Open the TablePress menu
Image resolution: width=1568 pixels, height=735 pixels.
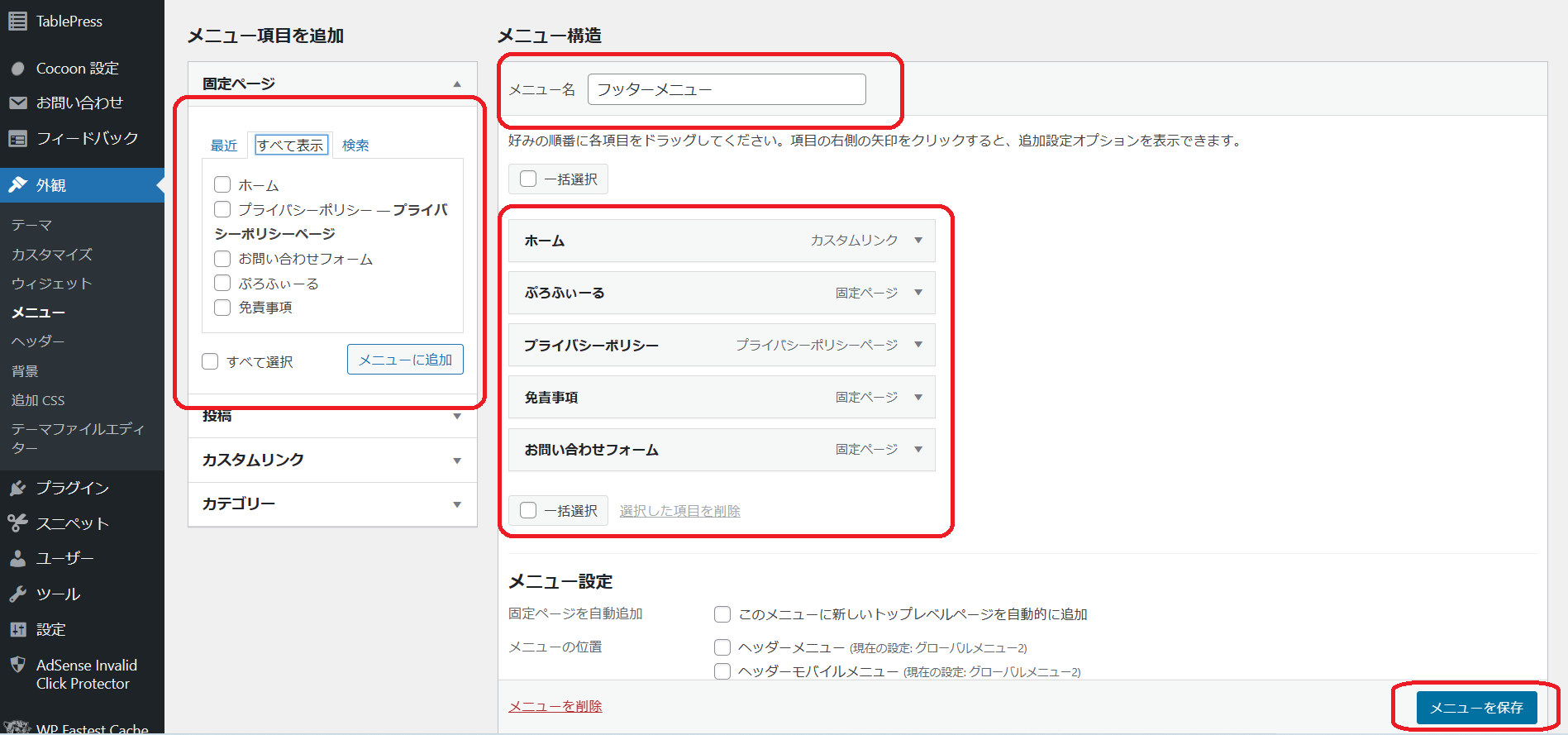click(69, 21)
